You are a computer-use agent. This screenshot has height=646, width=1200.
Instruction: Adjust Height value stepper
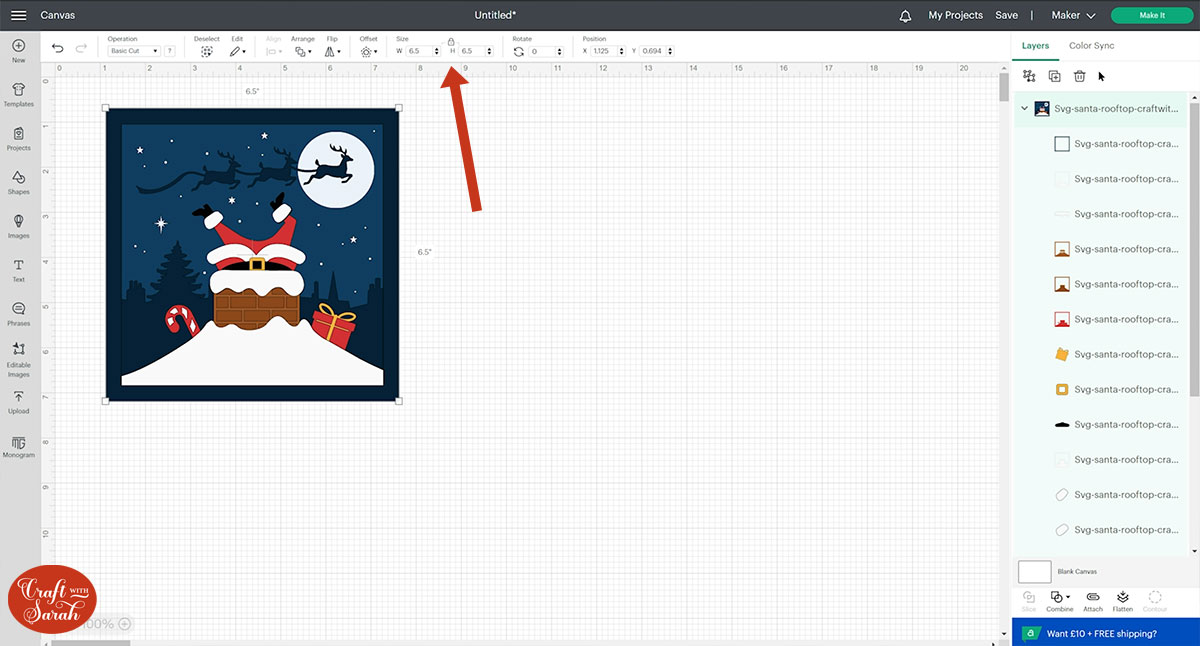tap(489, 51)
